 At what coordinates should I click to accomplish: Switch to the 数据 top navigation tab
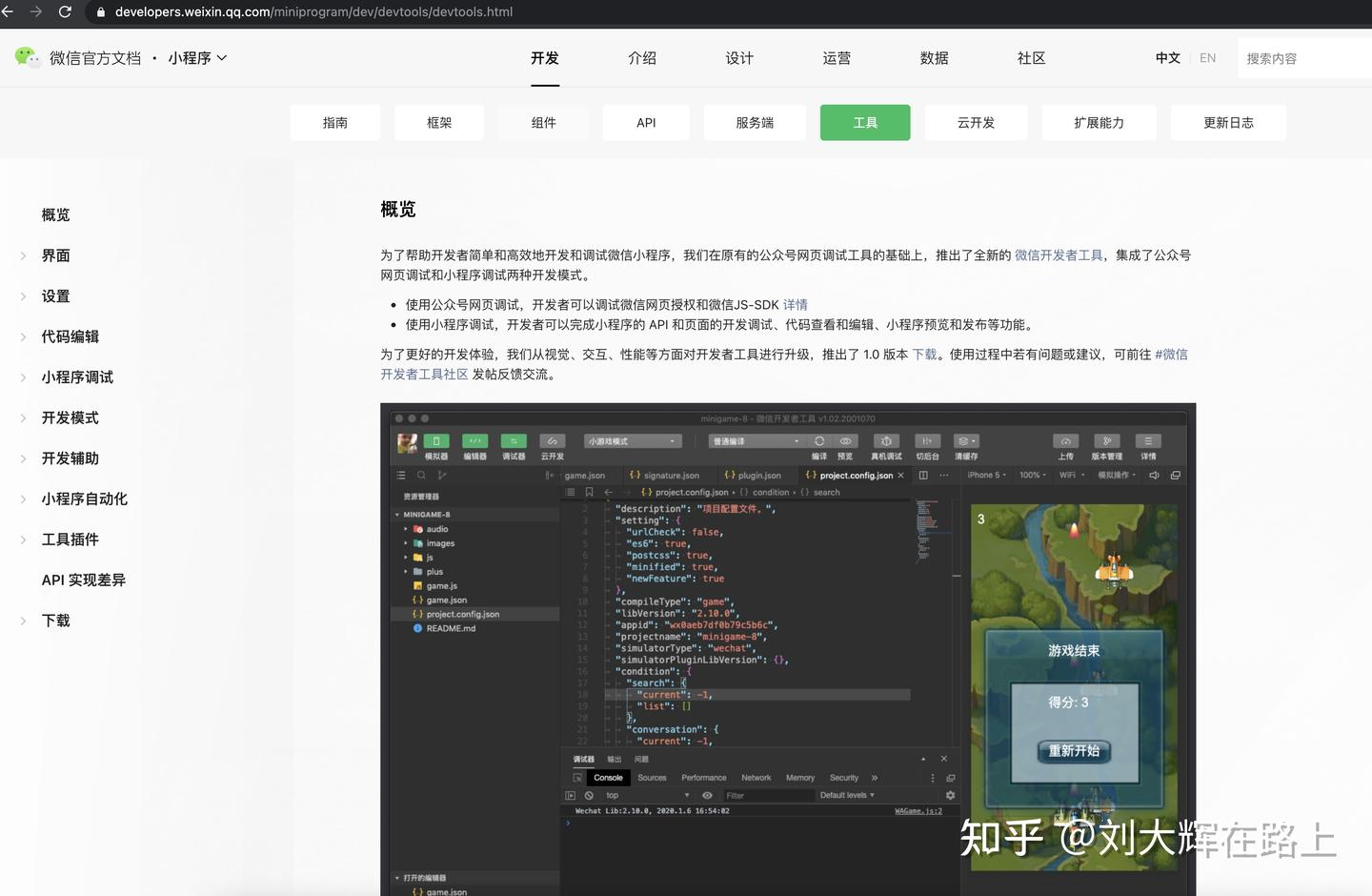point(934,58)
